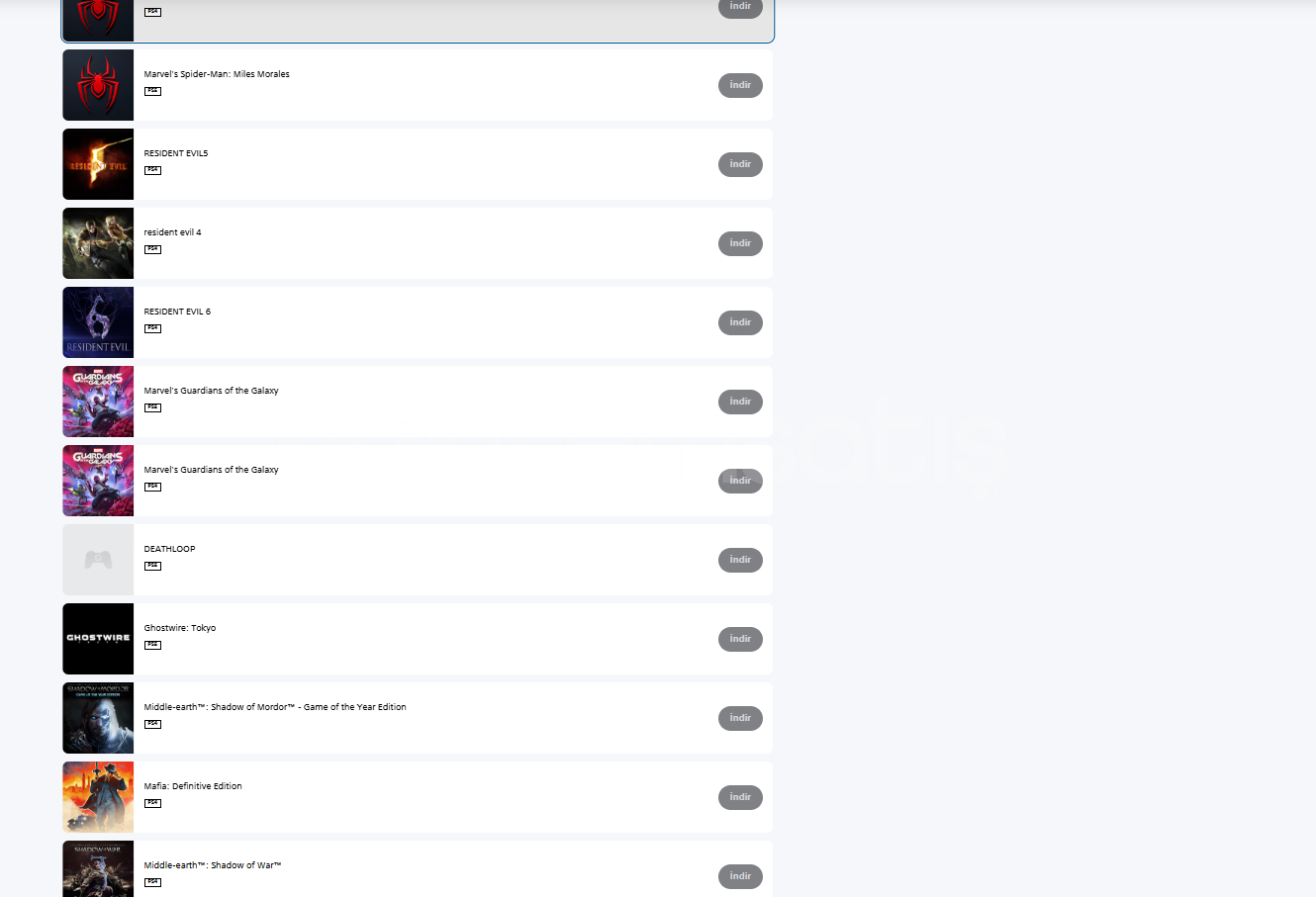Click the İndir button for Ghostwire: Tokyo

(x=740, y=639)
